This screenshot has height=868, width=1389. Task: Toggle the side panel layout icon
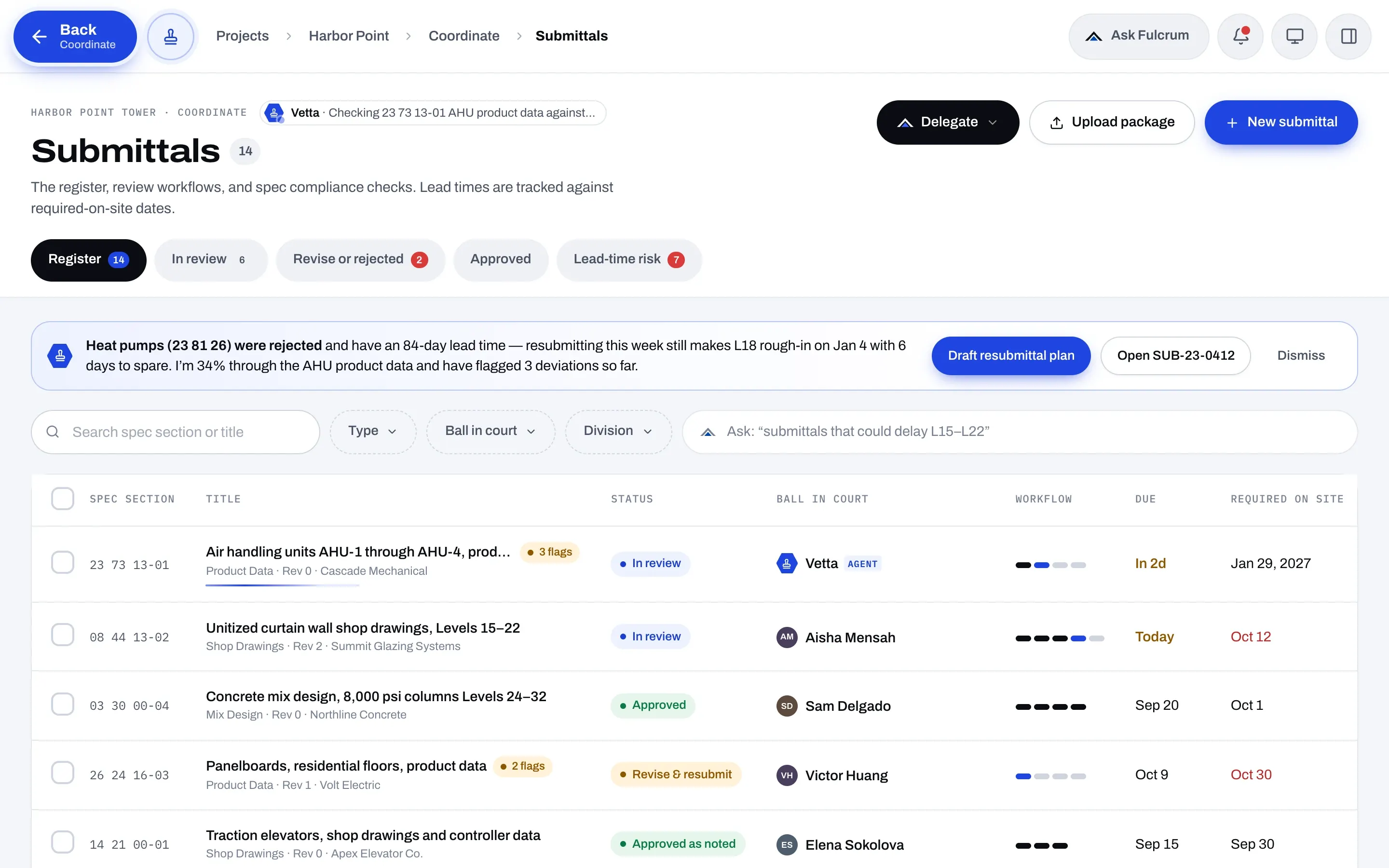click(x=1348, y=36)
